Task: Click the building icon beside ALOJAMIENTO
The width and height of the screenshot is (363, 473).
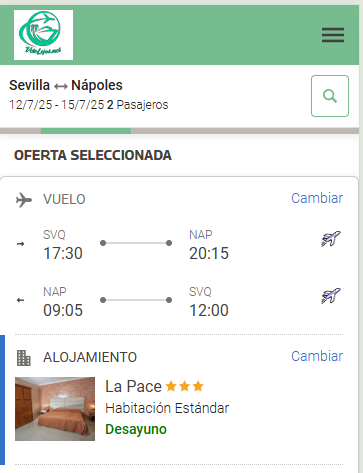Action: point(24,358)
